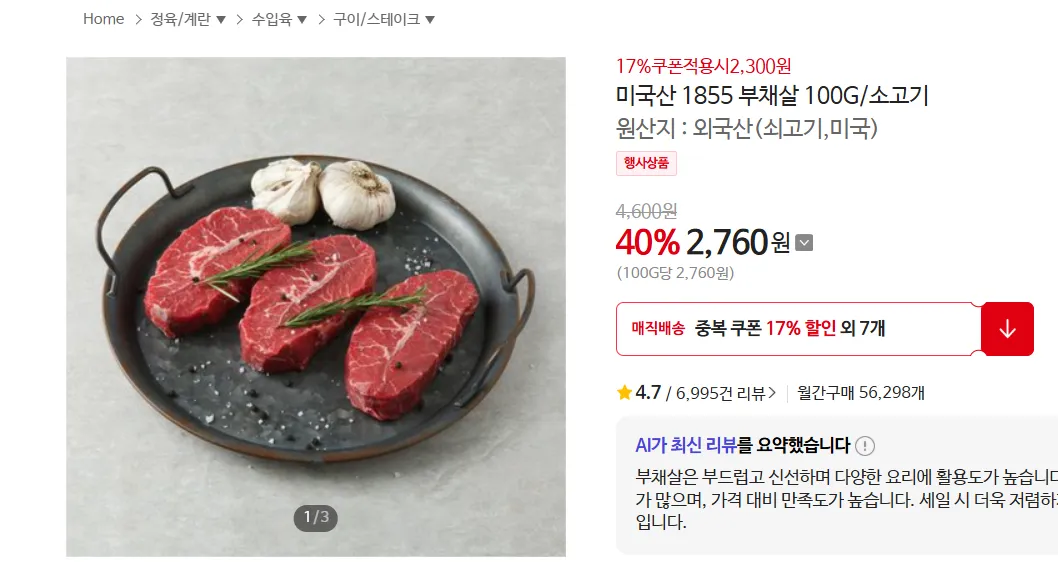Viewport: 1058px width, 562px height.
Task: Click the 매직배송 delivery label
Action: point(658,329)
